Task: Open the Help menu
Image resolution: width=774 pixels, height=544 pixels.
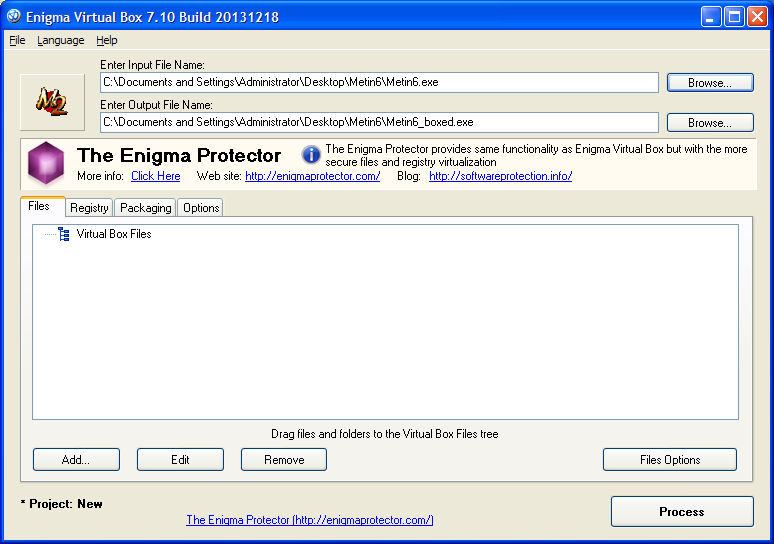Action: 107,40
